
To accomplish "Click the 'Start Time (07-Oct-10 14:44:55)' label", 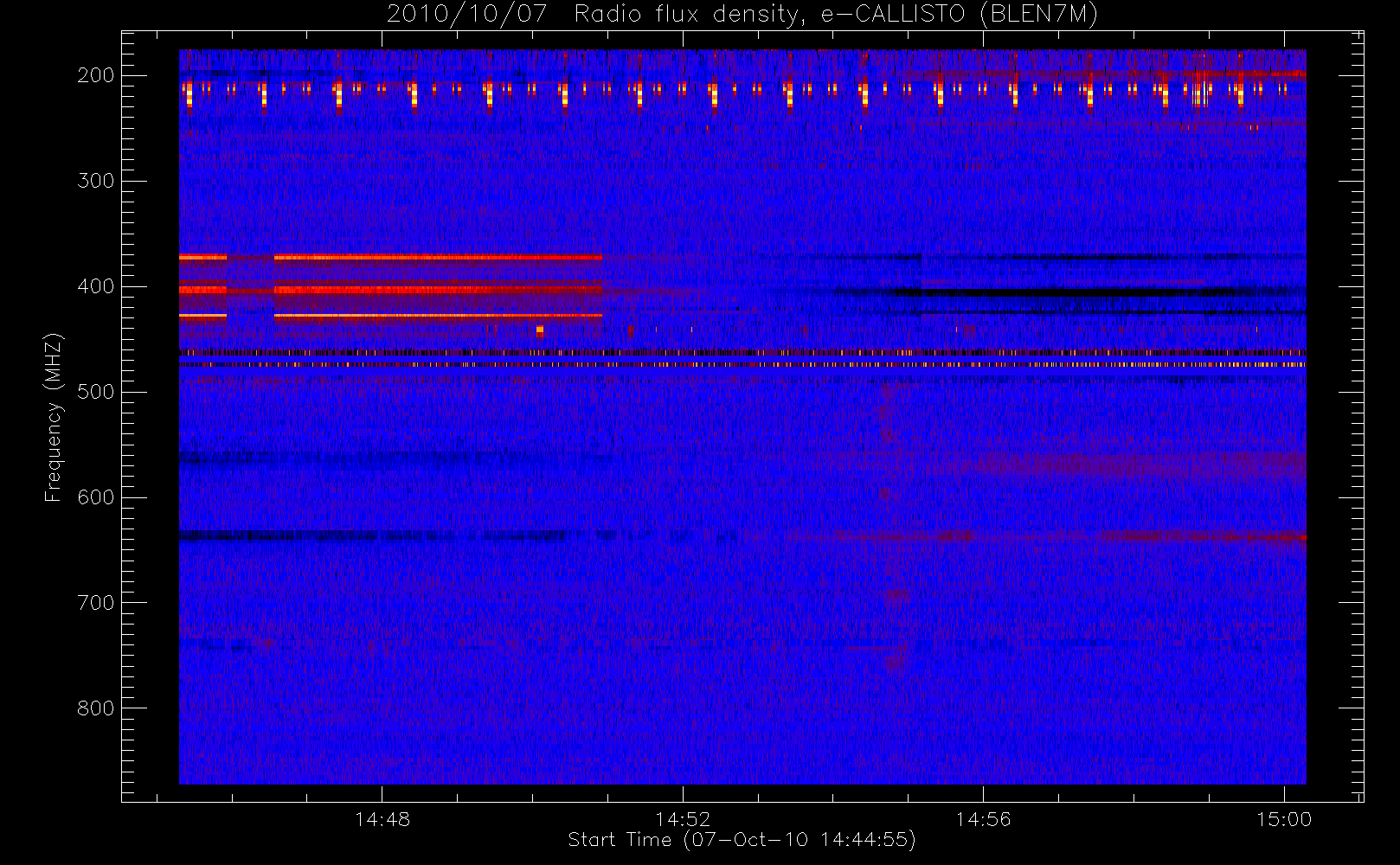I will [x=742, y=840].
